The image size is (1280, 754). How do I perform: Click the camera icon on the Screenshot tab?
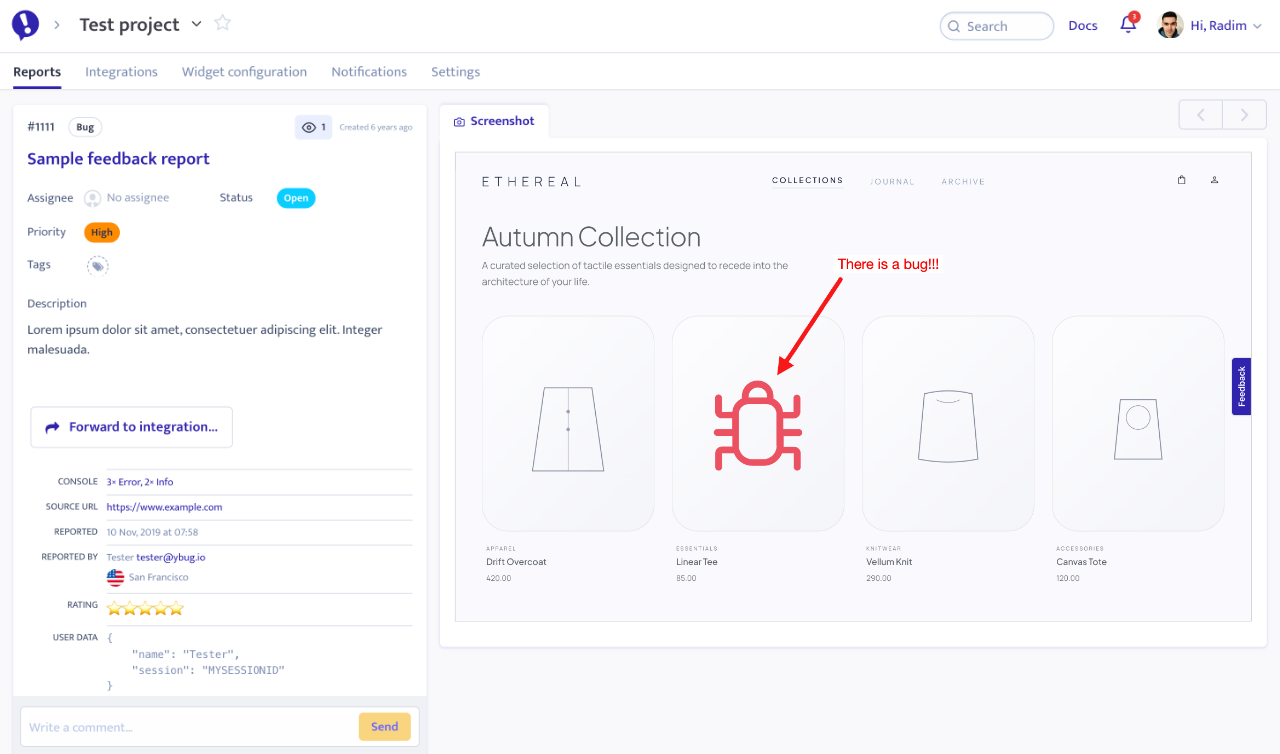pos(460,120)
